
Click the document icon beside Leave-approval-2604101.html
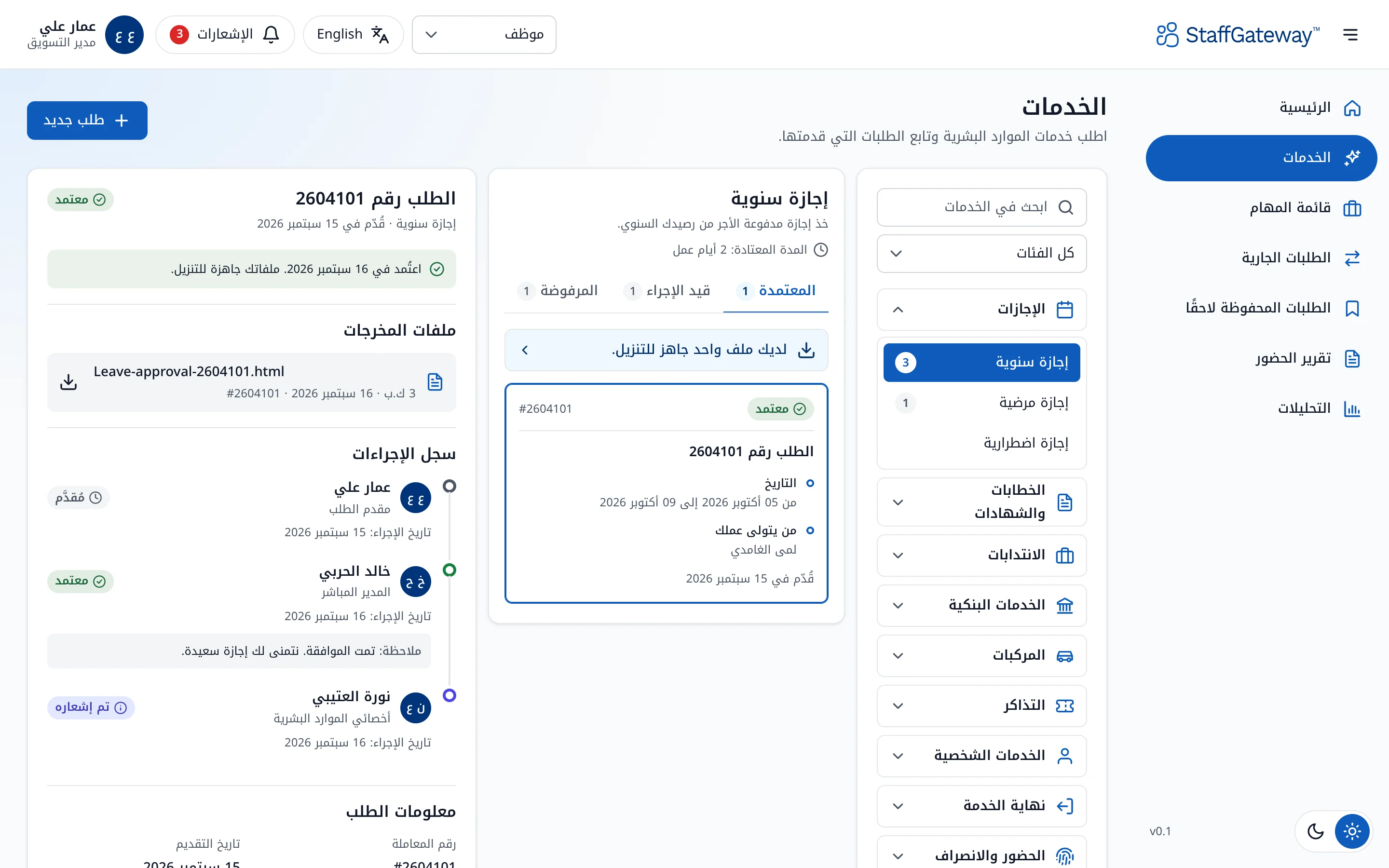pos(435,382)
